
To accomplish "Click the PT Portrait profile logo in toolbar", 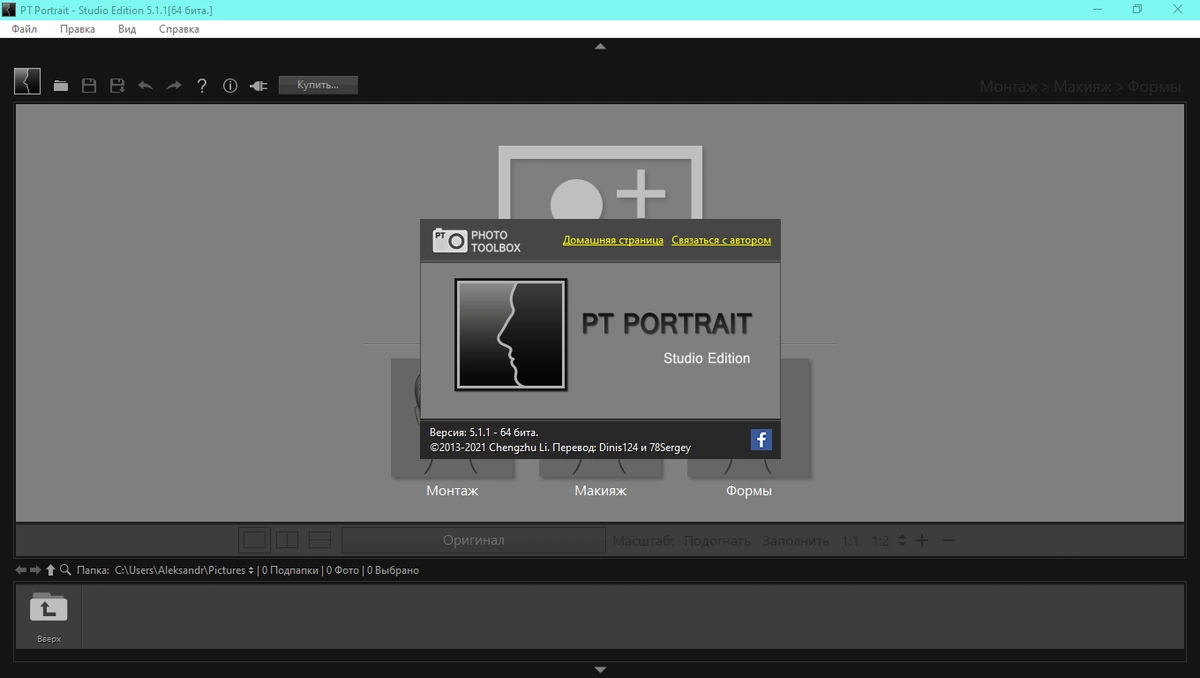I will point(27,82).
